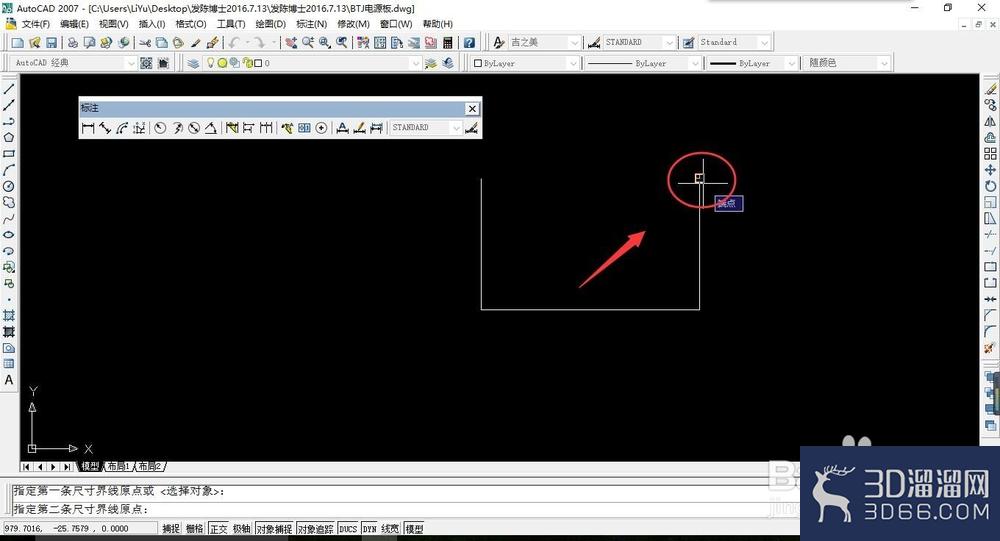Toggle 极轴 polar tracking in status bar
Image resolution: width=1000 pixels, height=541 pixels.
[x=242, y=528]
